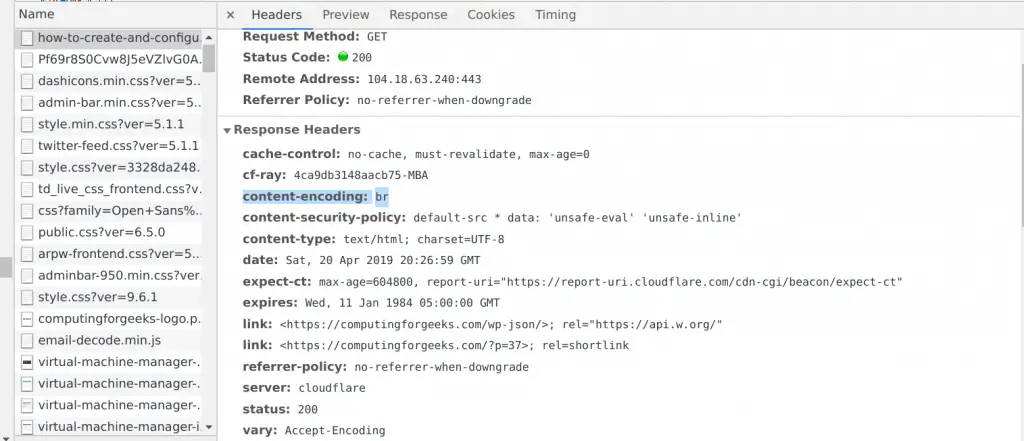
Task: Select the dashicons.min.css file icon
Action: (27, 82)
